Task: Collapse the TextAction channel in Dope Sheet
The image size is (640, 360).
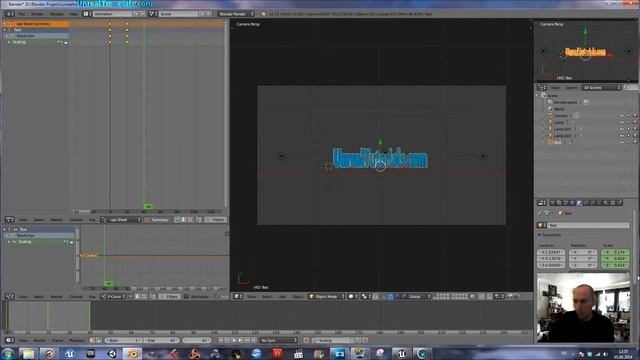Action: [x=7, y=36]
